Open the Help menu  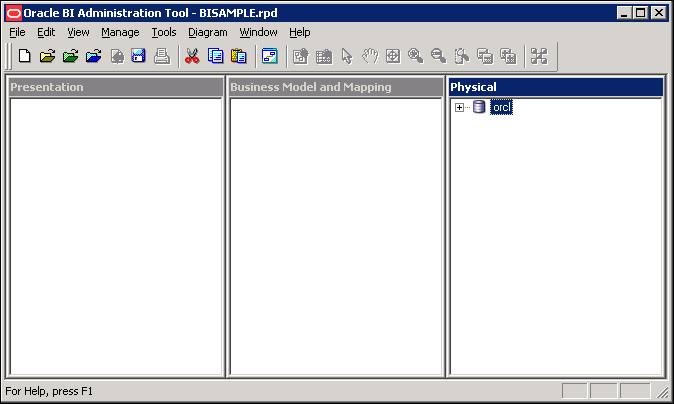pos(300,32)
